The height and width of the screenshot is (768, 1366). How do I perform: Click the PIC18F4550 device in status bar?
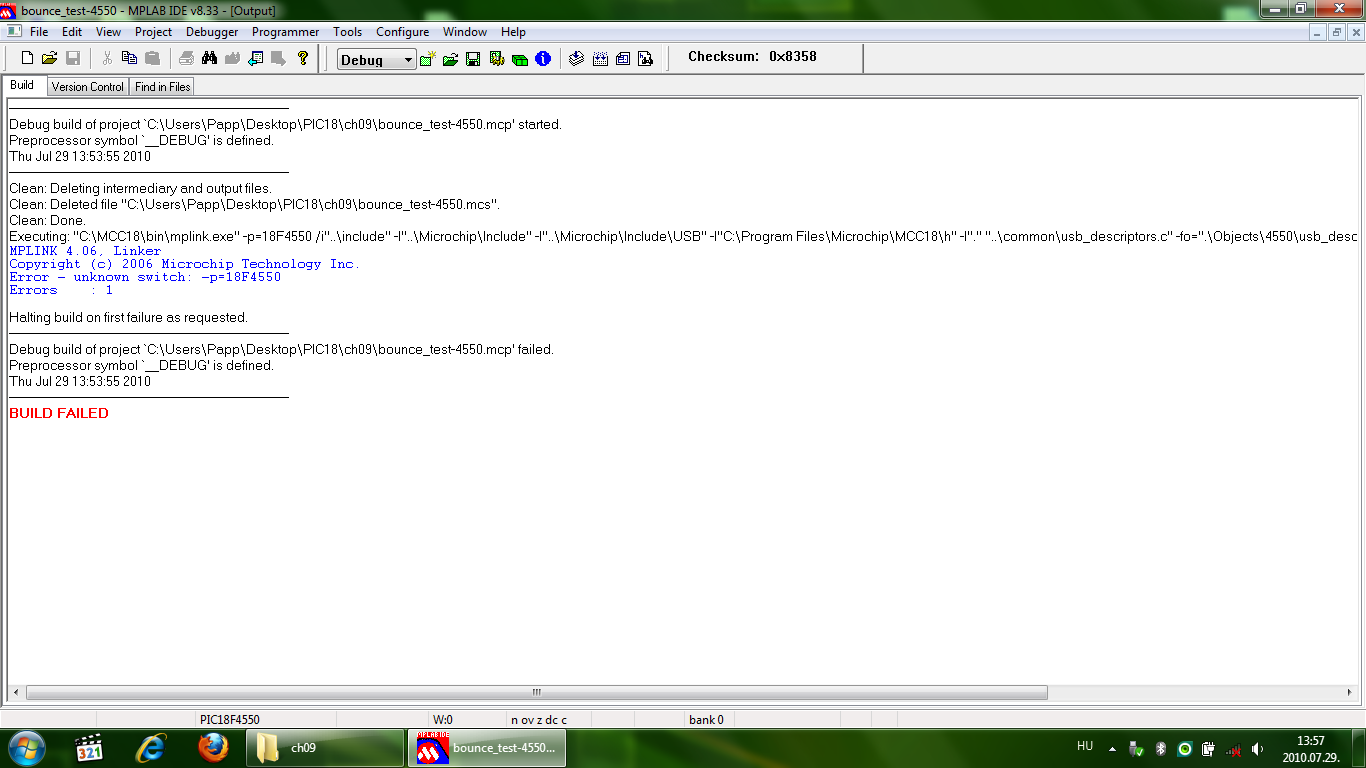230,719
